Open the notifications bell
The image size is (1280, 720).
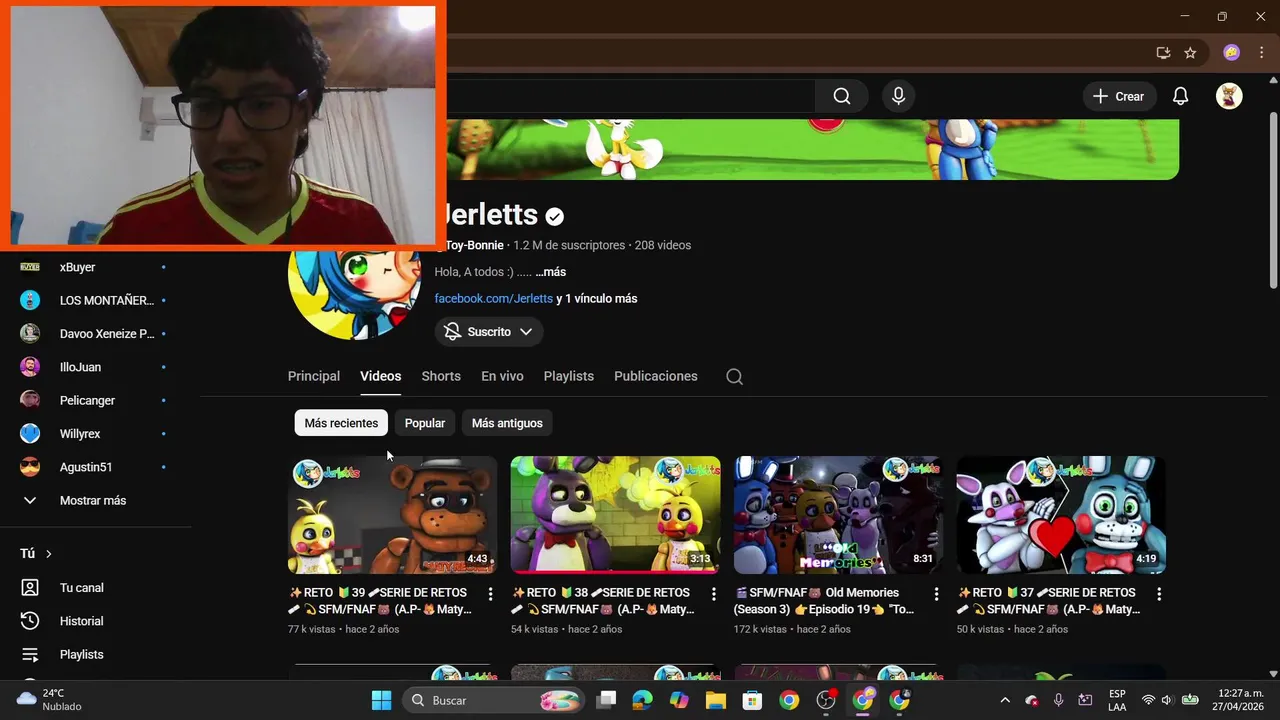point(1180,96)
